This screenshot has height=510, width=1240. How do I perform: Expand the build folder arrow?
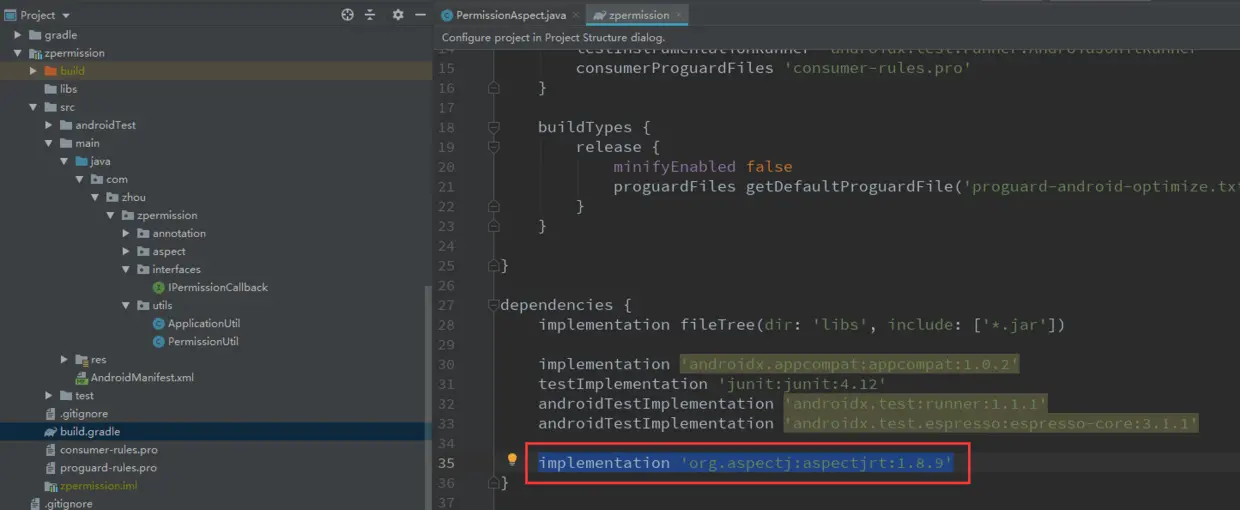pos(34,71)
